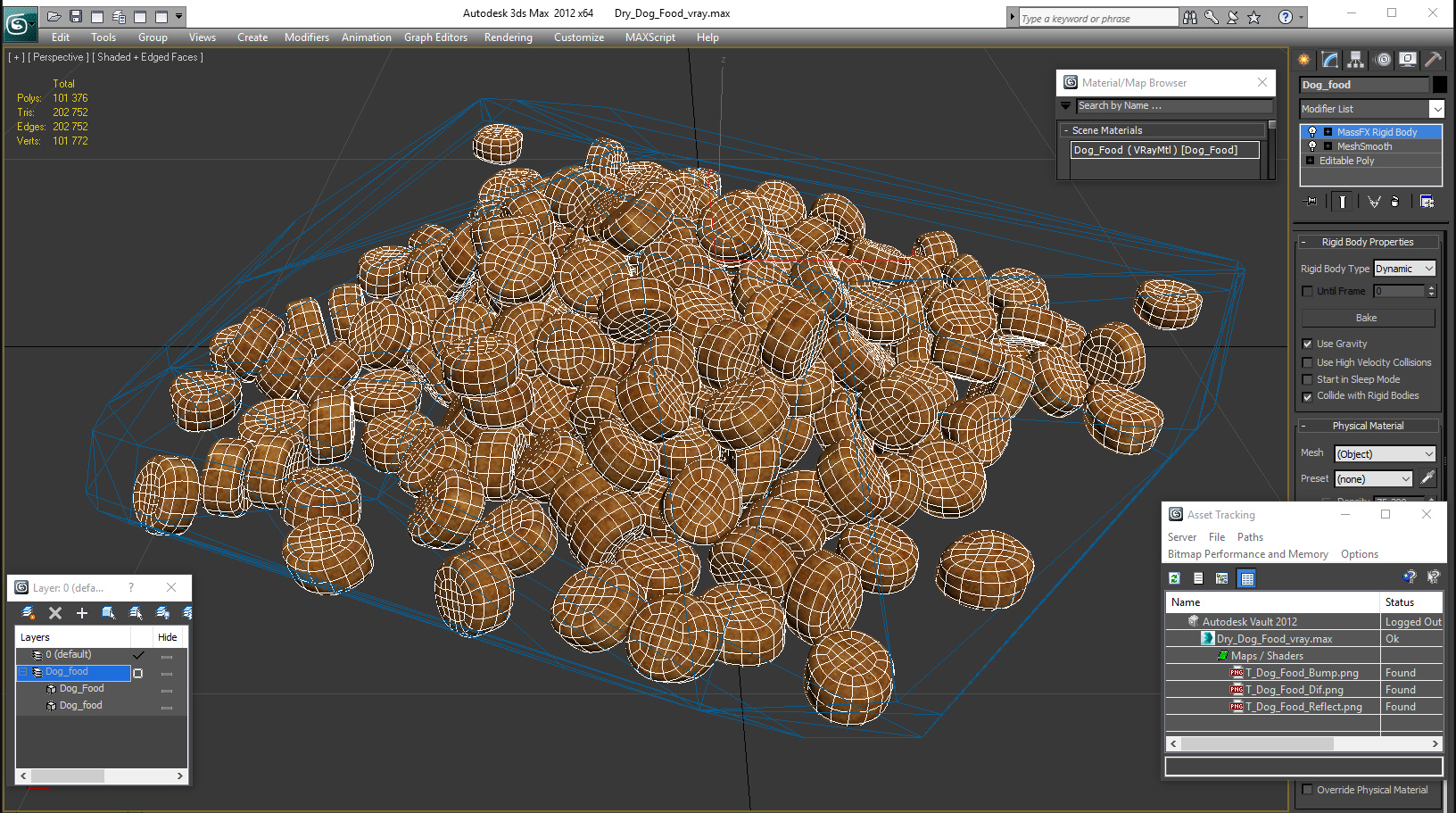Viewport: 1456px width, 813px height.
Task: Refresh Asset Tracking list
Action: pyautogui.click(x=1175, y=578)
